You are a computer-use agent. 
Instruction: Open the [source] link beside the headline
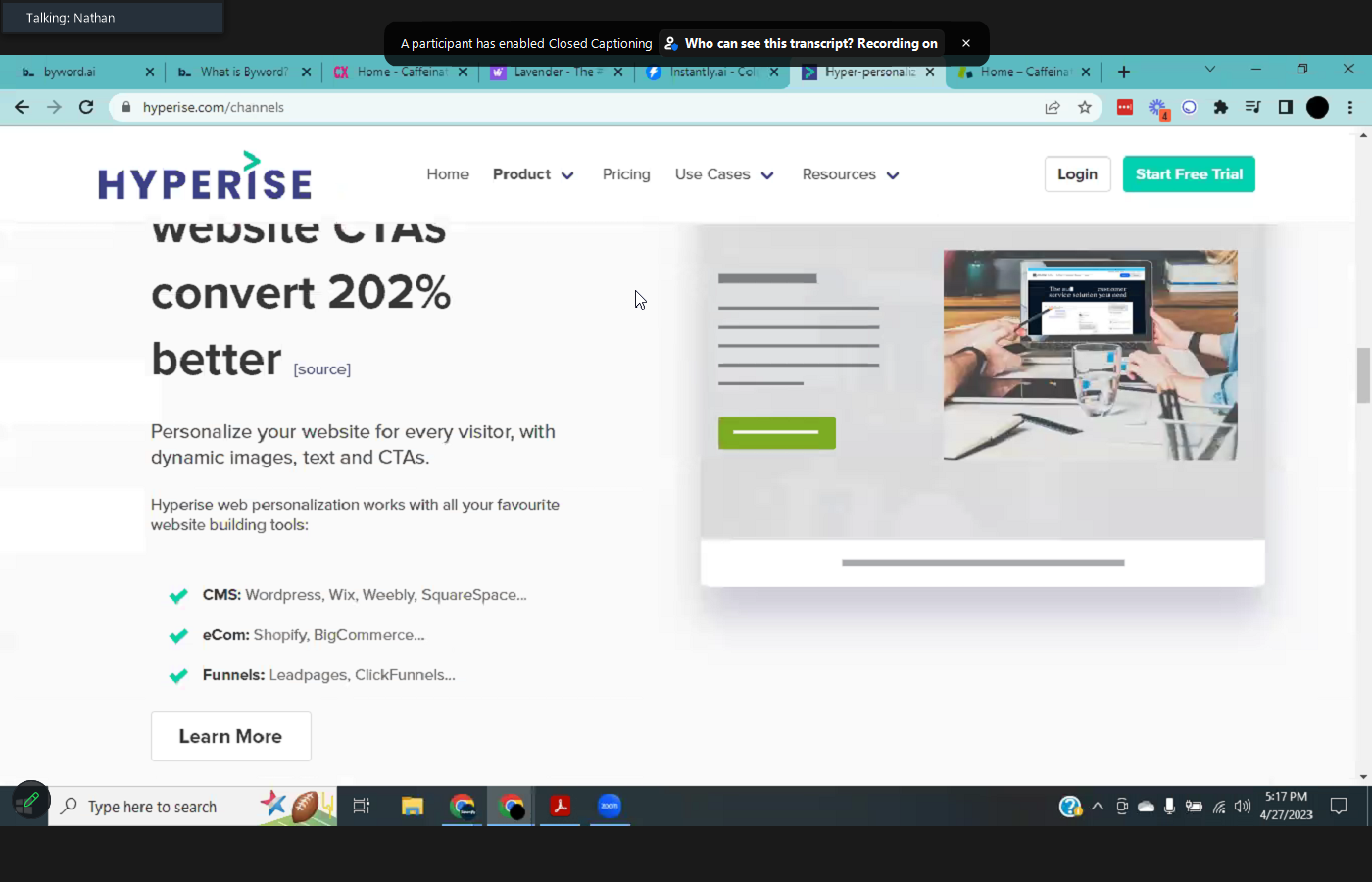point(321,369)
